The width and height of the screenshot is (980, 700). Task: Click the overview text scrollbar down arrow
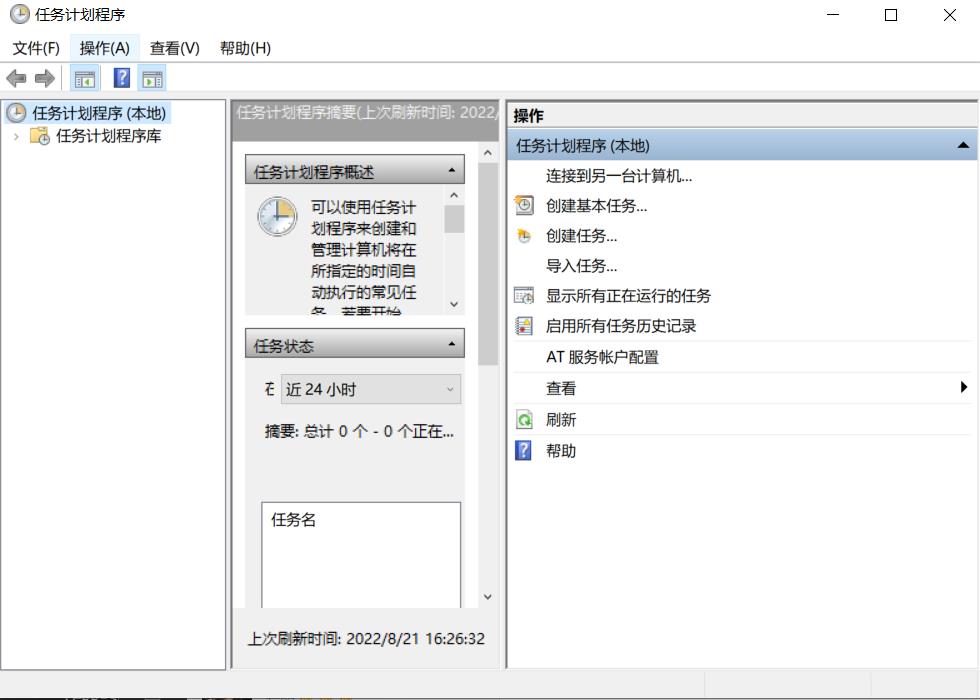coord(454,304)
